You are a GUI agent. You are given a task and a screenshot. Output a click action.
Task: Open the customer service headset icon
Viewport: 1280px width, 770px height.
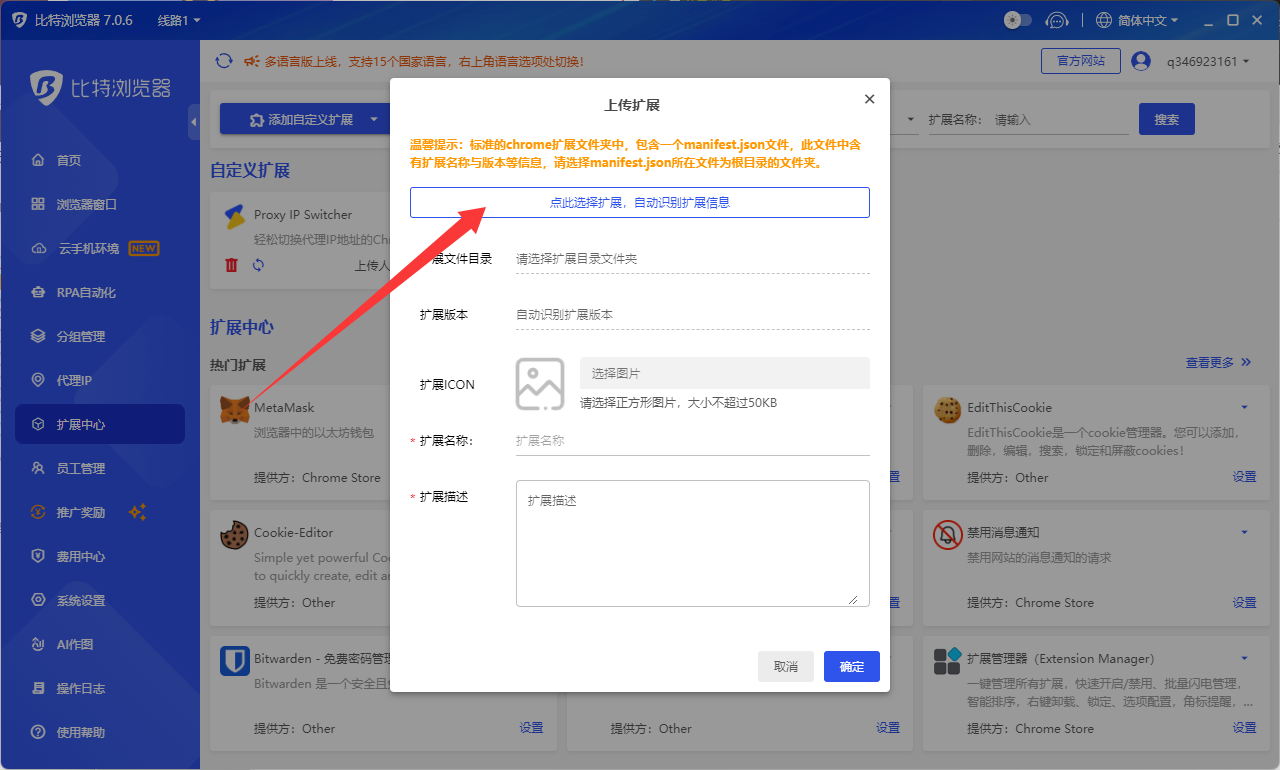[x=1057, y=20]
